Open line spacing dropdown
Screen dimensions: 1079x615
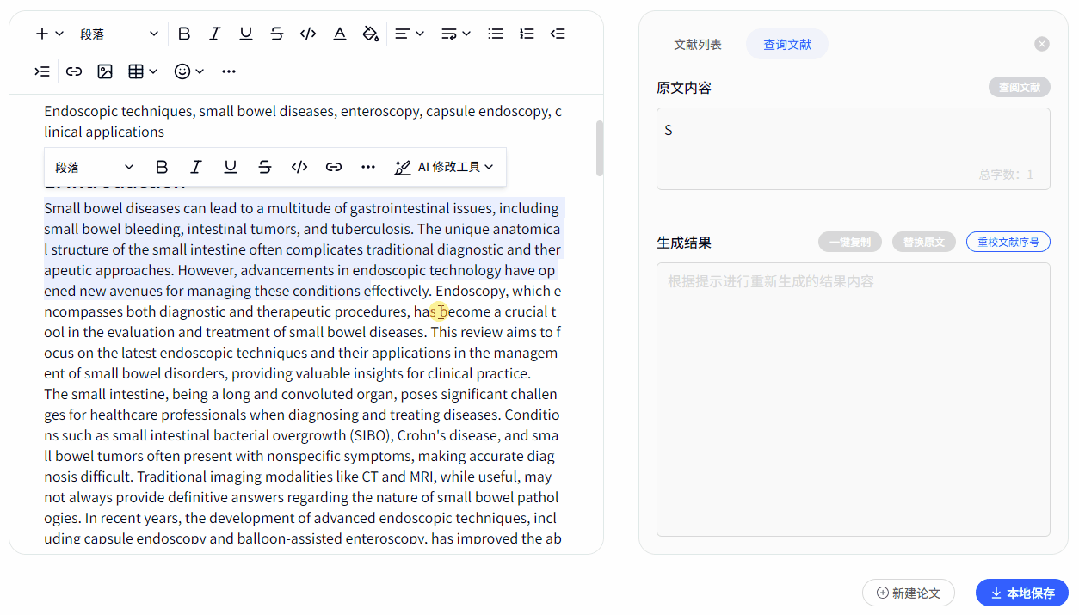[456, 34]
